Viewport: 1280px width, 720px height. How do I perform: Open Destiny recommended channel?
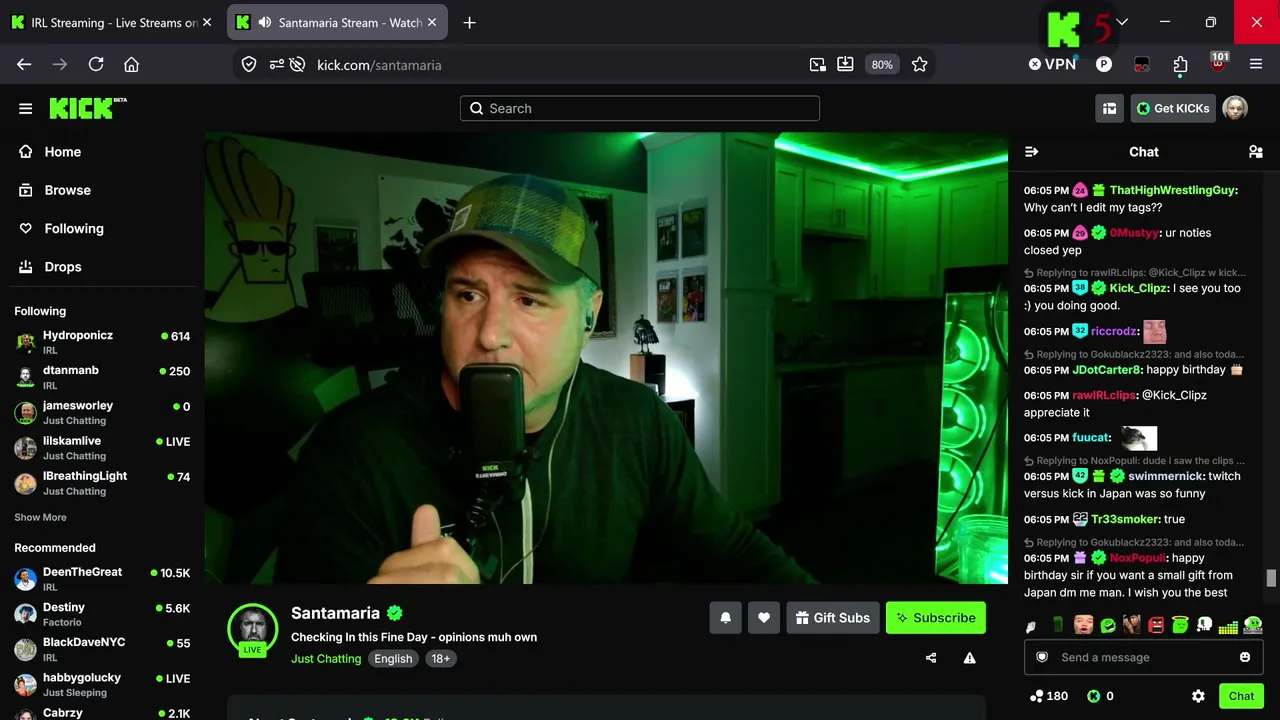pyautogui.click(x=102, y=614)
